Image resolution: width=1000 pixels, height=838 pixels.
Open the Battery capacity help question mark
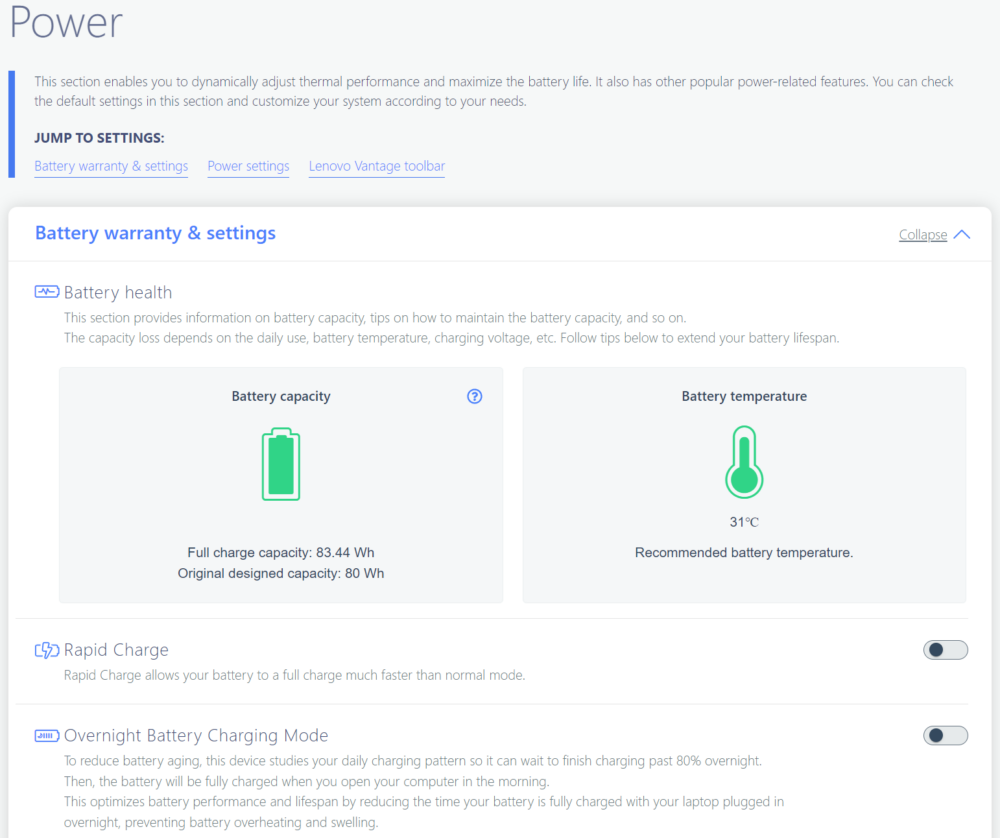coord(475,396)
